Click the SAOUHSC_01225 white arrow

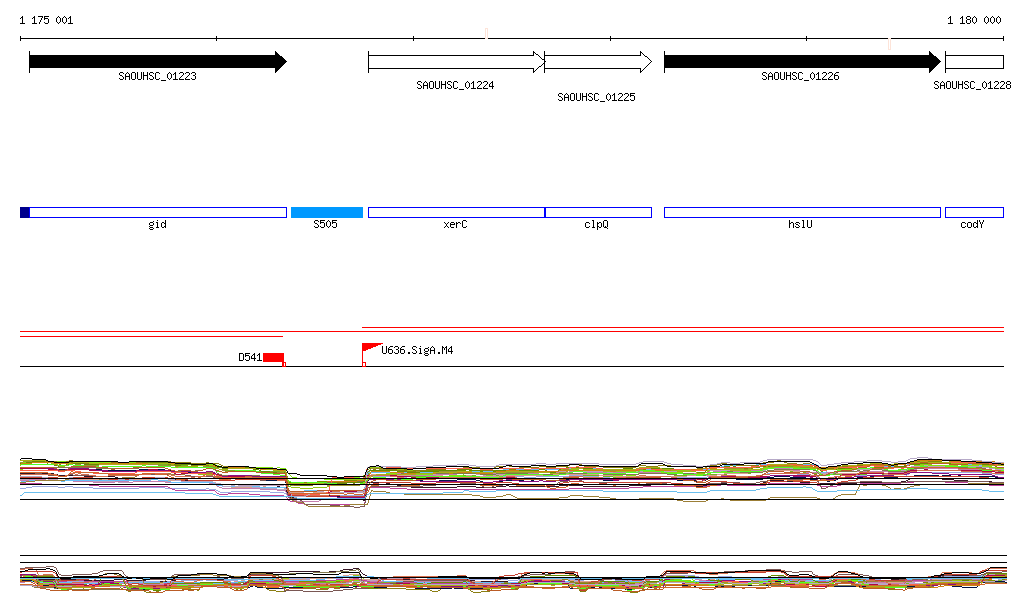[x=597, y=62]
